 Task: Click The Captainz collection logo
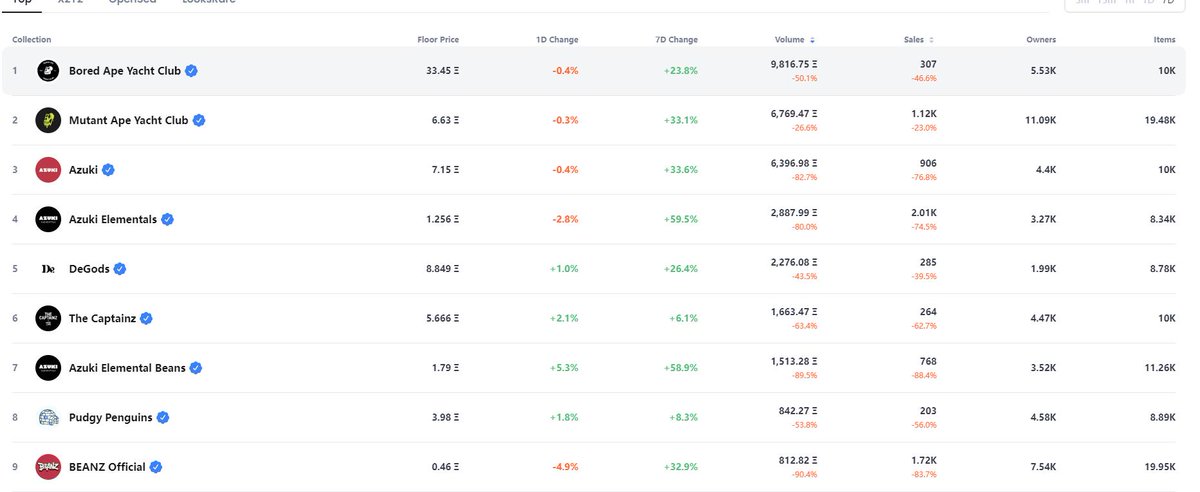[x=48, y=318]
